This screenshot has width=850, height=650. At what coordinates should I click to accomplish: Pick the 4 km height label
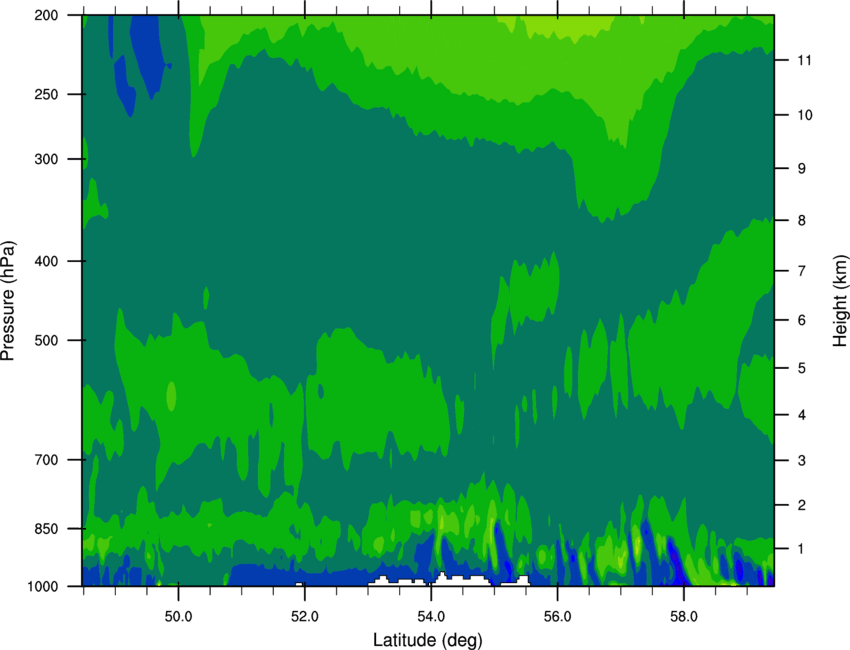802,415
